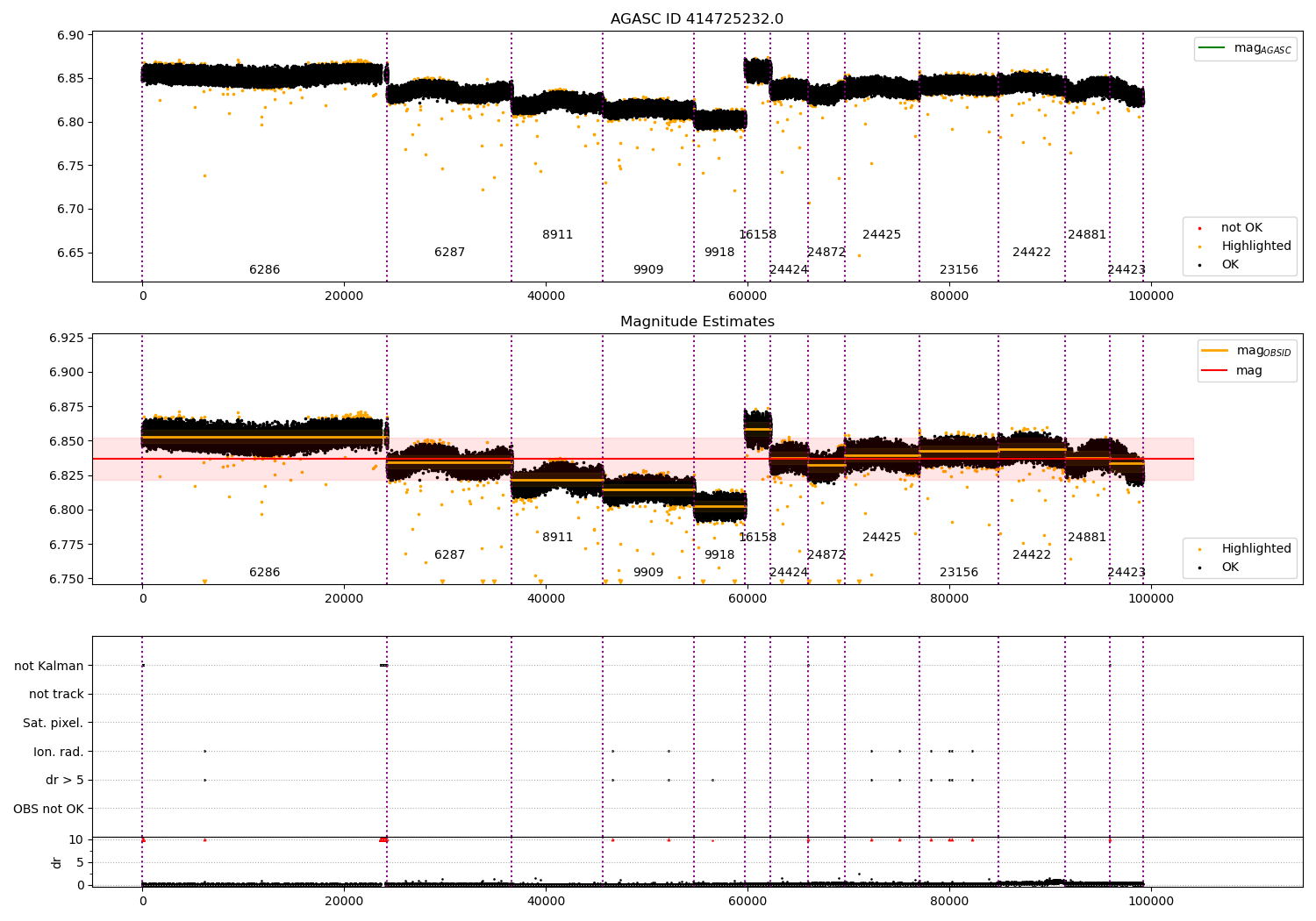Click obsid label 9909 in AGASC ID plot

click(648, 270)
